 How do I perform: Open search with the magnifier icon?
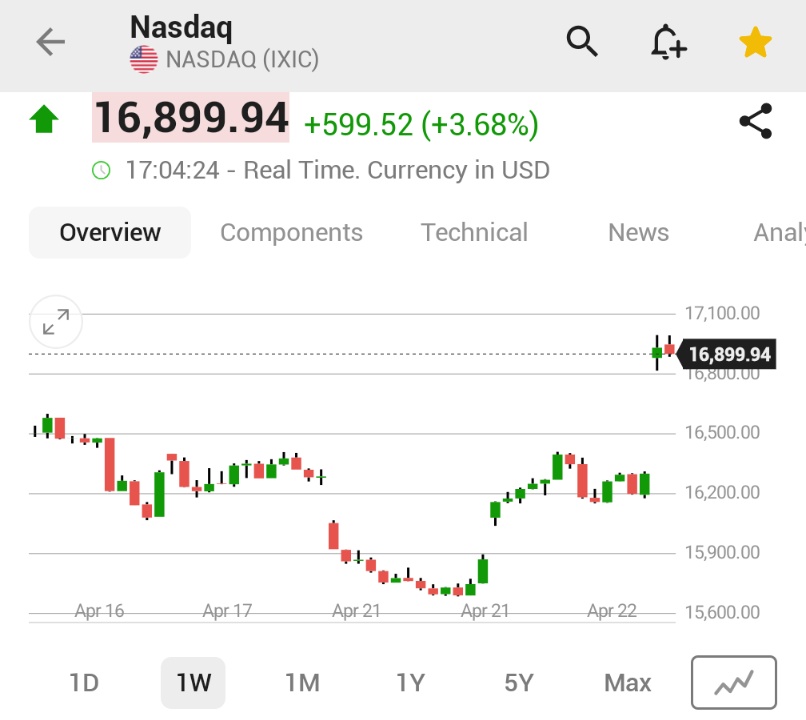point(582,41)
